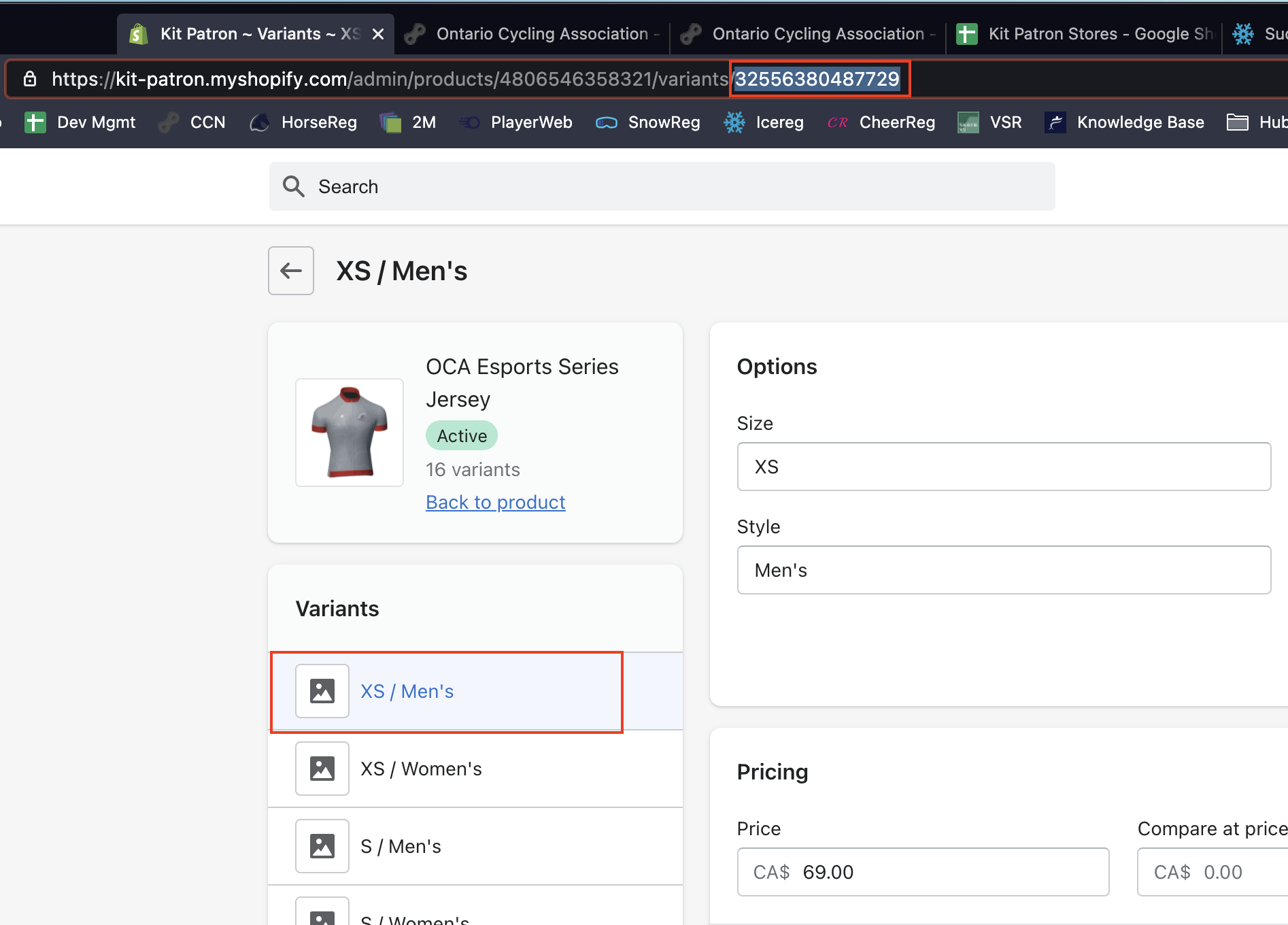Click the Size option input field
Screen dimensions: 1288x925
tap(1004, 467)
